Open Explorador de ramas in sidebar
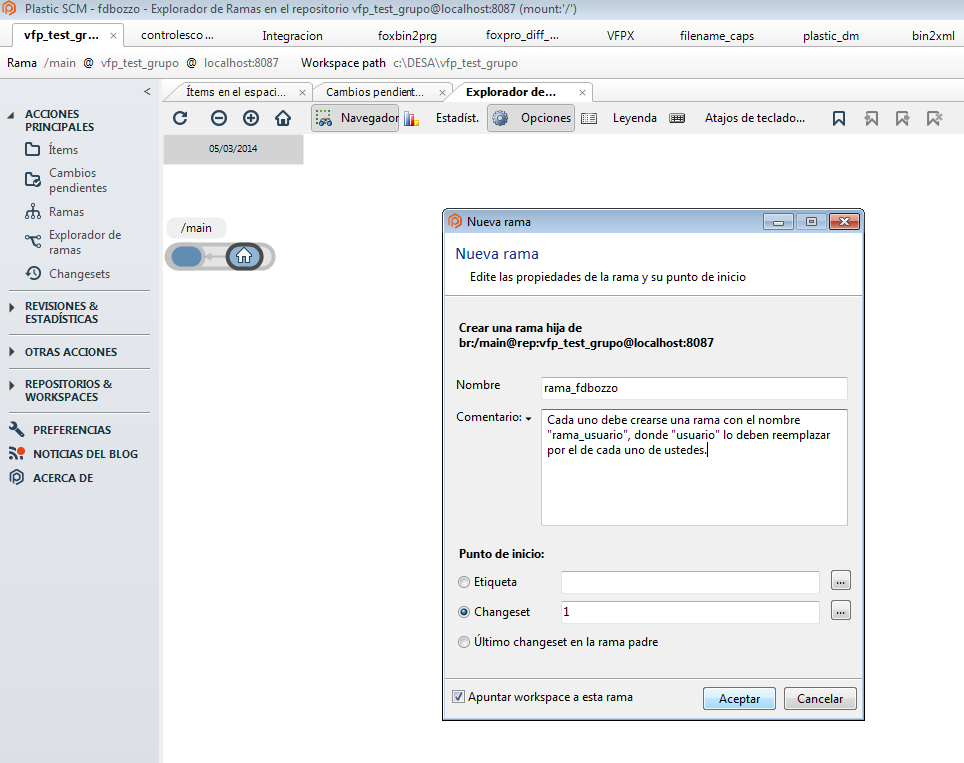The image size is (964, 763). tap(73, 242)
